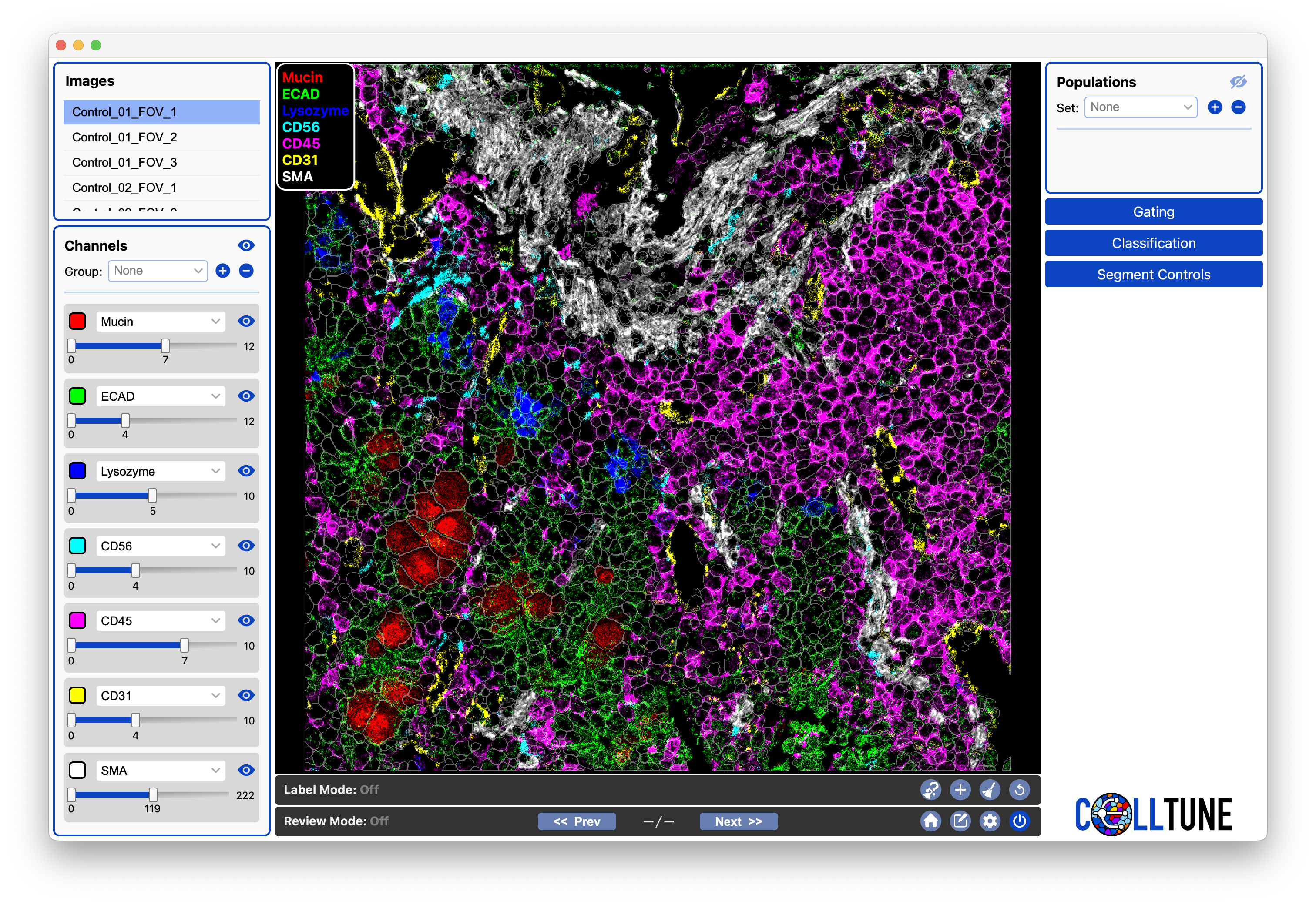Expand the Lysozyme channel name dropdown

[x=161, y=471]
